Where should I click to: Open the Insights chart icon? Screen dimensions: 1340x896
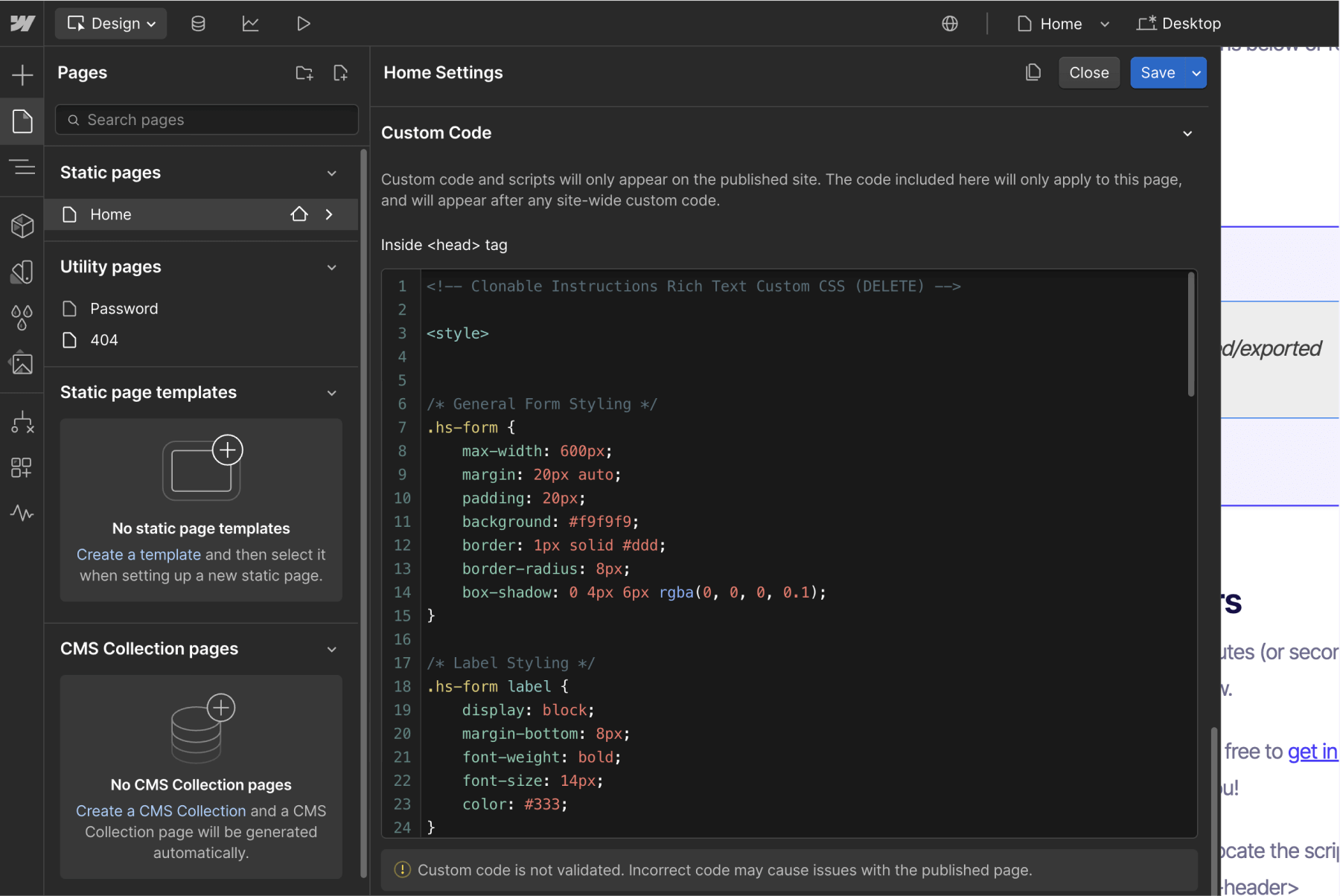250,24
